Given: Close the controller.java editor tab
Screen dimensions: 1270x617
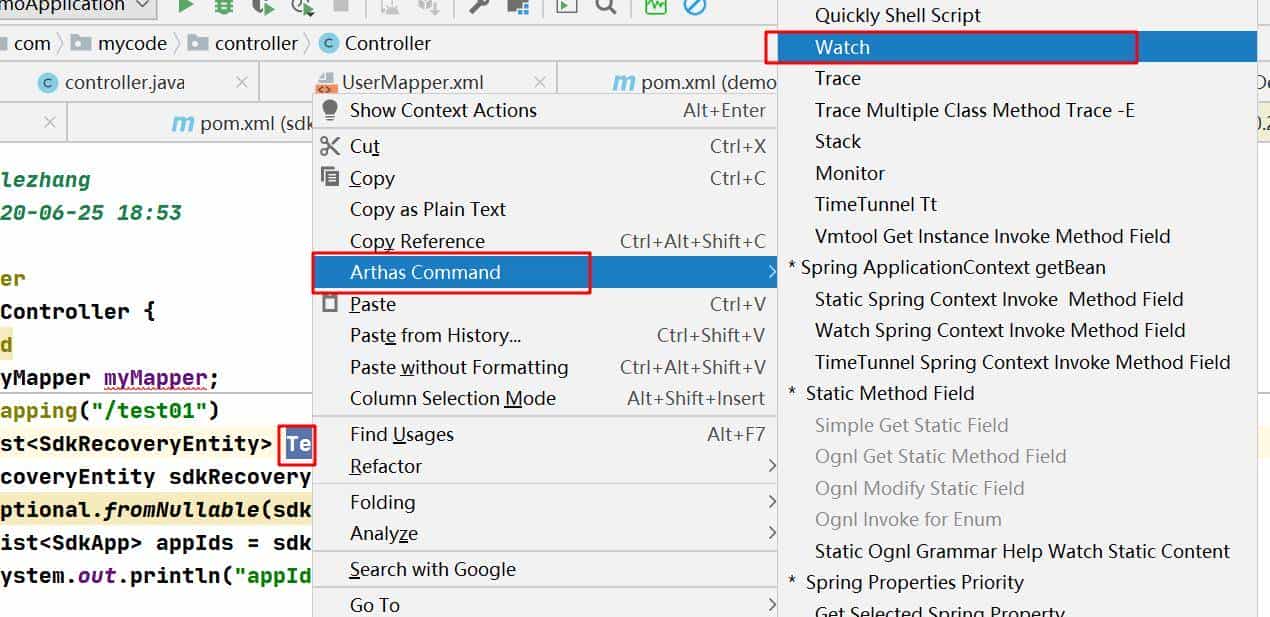Looking at the screenshot, I should tap(241, 82).
